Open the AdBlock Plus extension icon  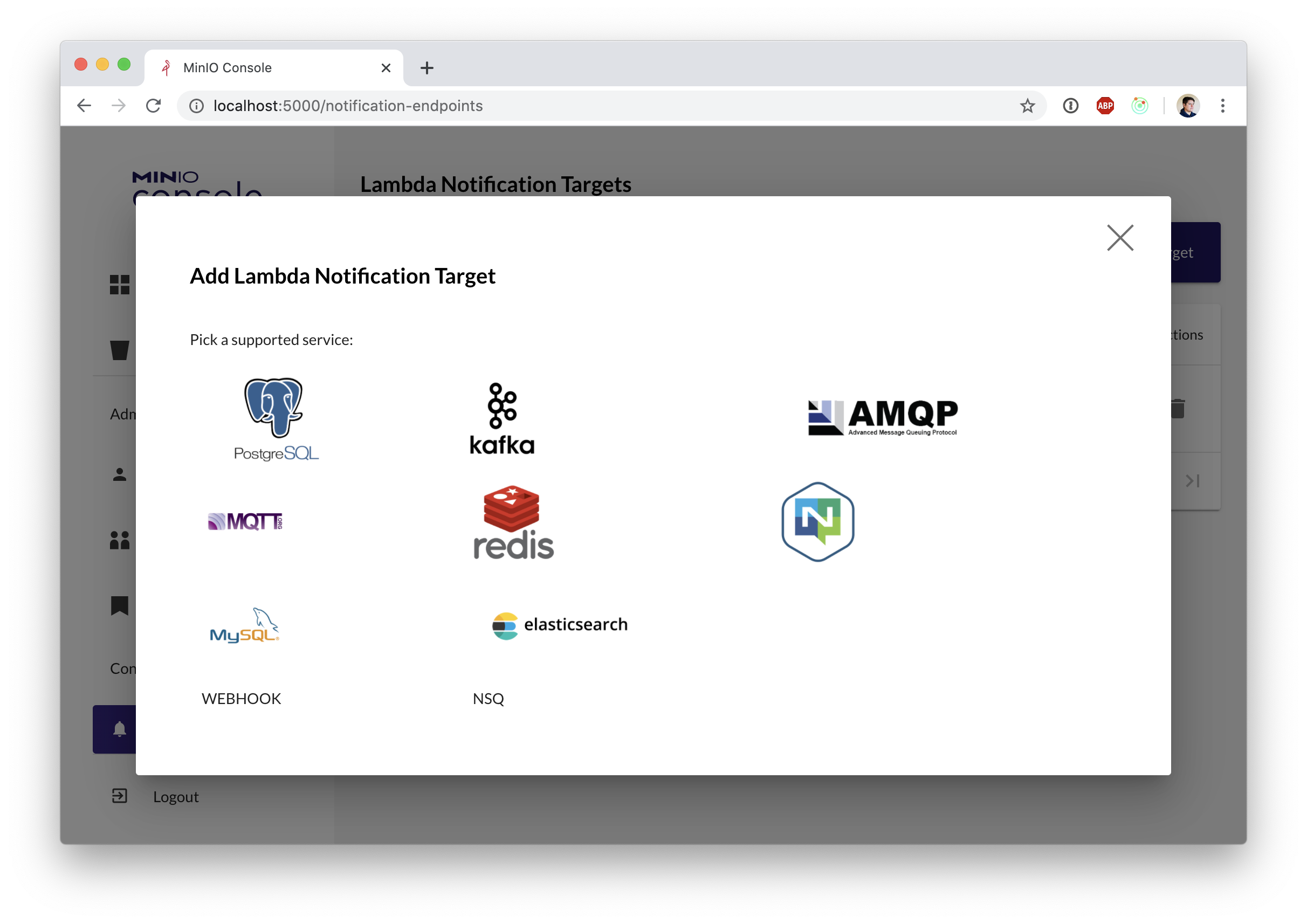[1105, 105]
